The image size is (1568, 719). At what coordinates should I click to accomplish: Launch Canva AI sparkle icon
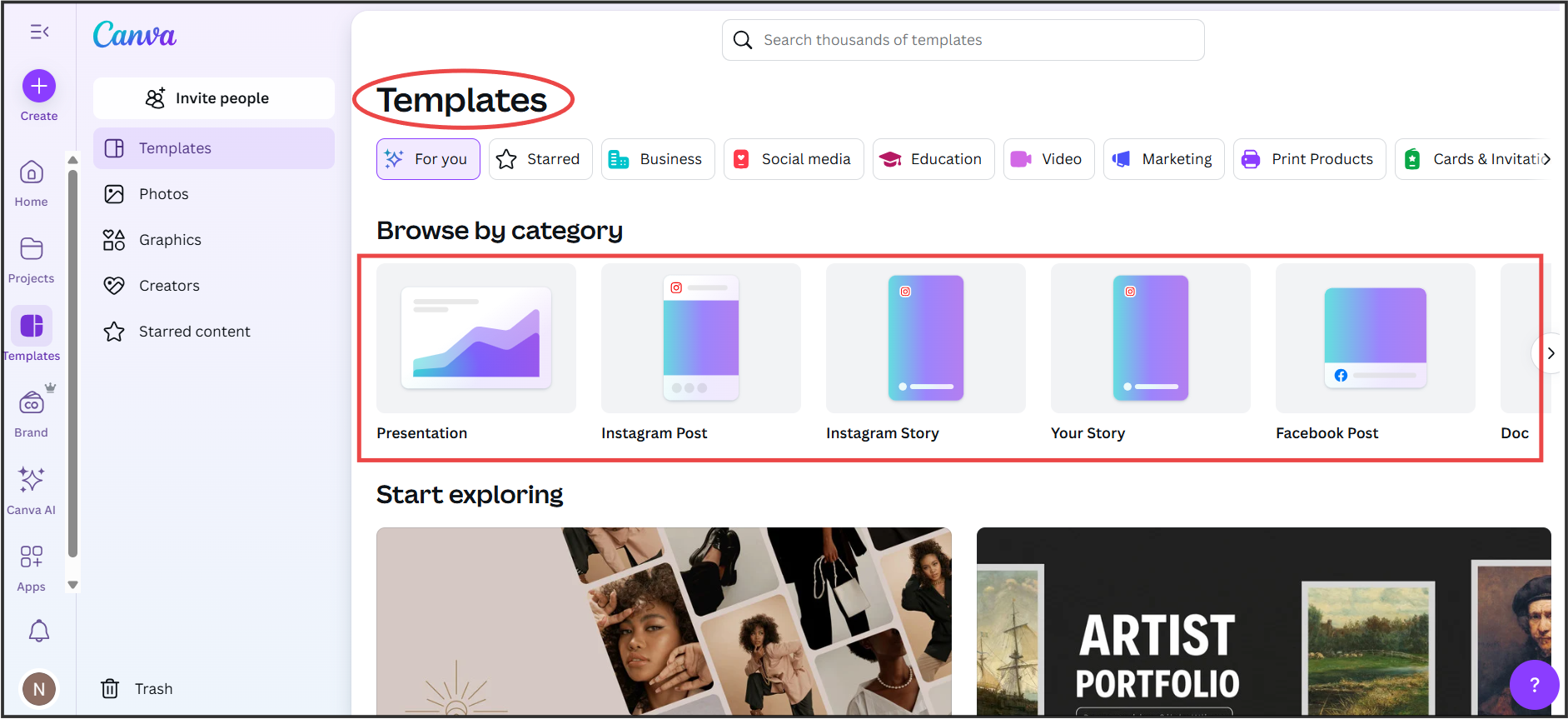tap(32, 479)
